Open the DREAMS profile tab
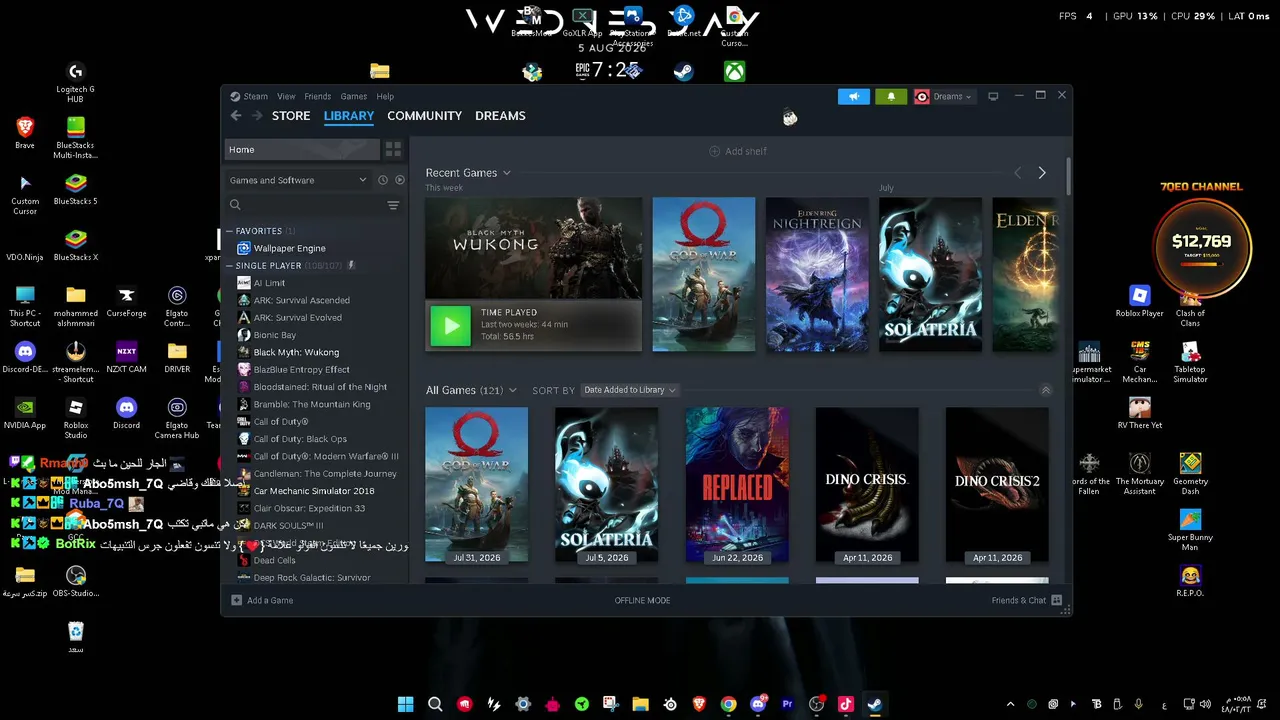The image size is (1280, 720). click(x=500, y=116)
